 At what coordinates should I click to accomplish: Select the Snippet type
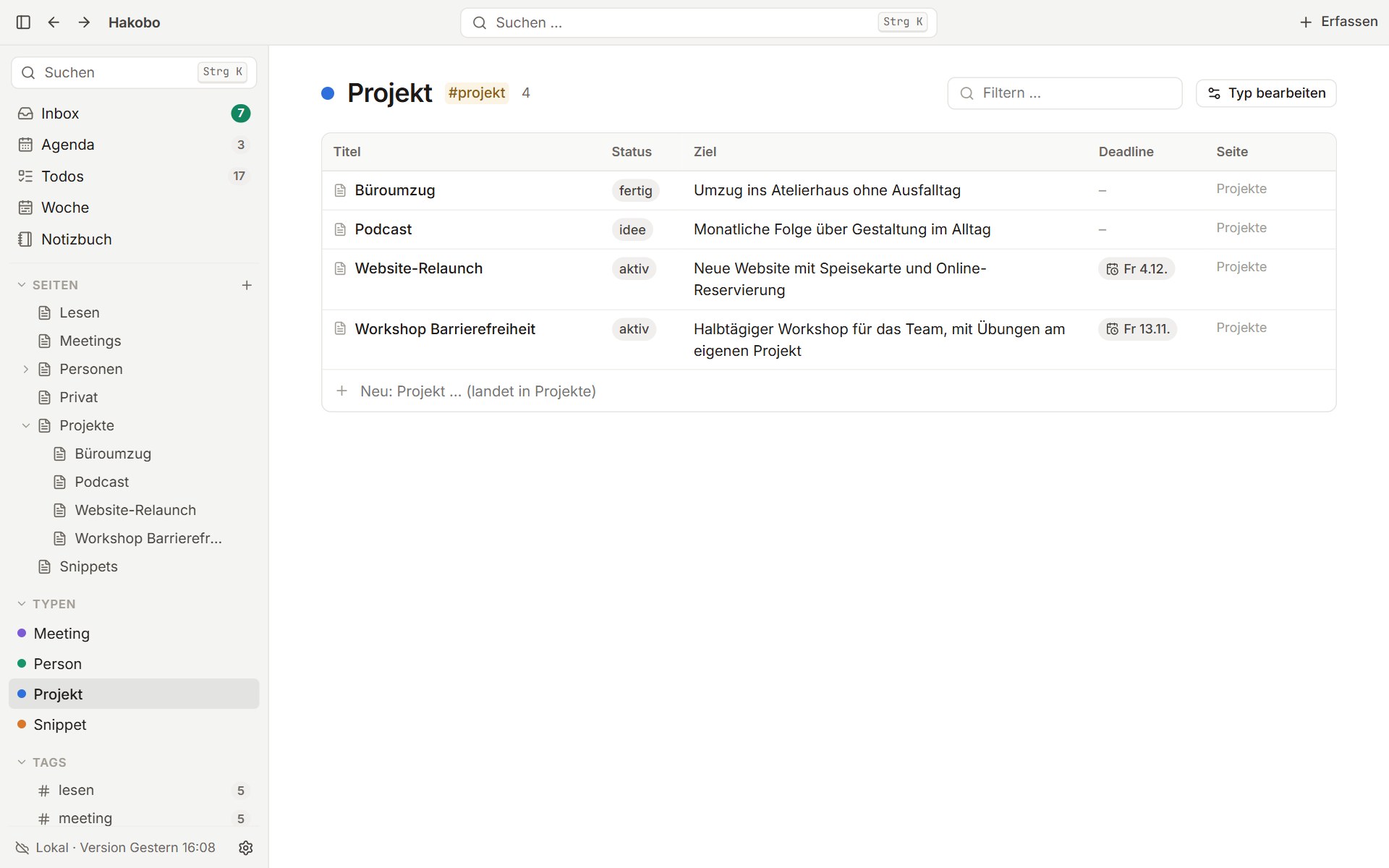[x=134, y=725]
